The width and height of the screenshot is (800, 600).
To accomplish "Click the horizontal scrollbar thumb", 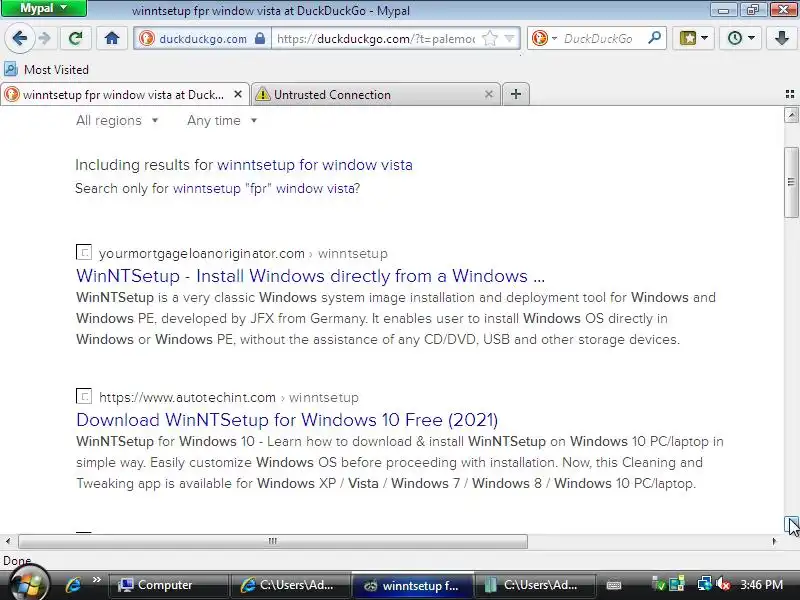I will pos(273,541).
